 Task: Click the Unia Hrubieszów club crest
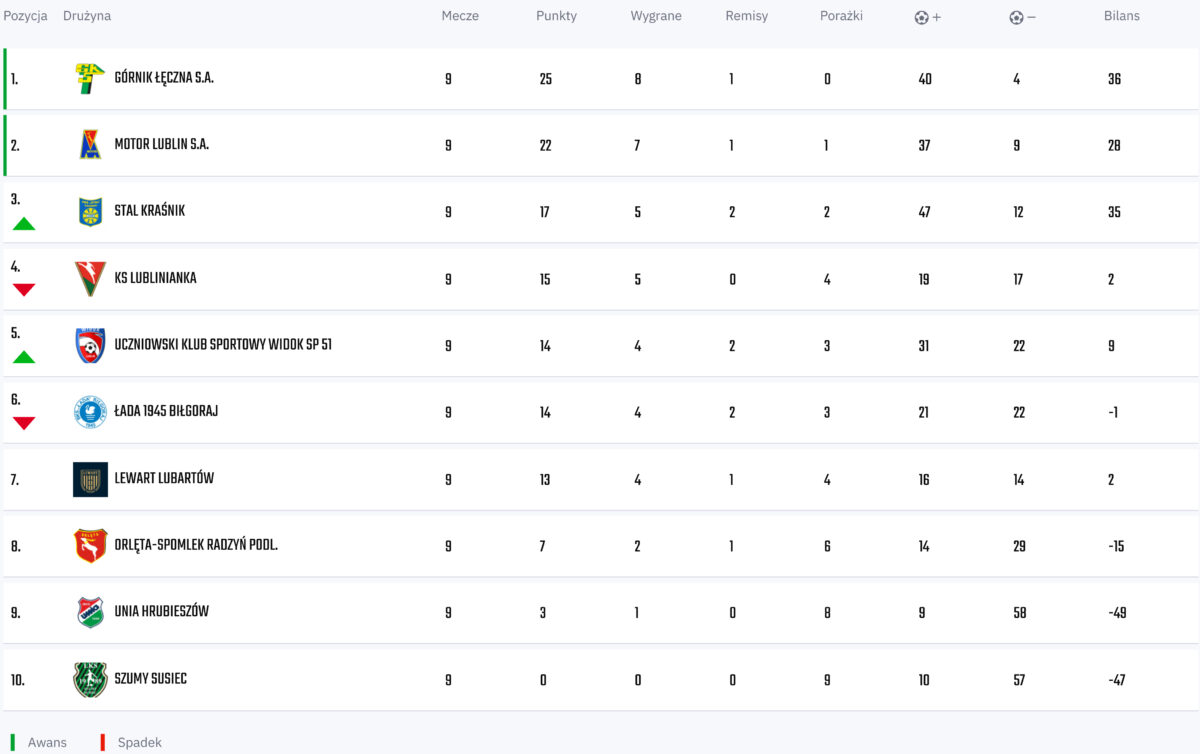(x=90, y=612)
